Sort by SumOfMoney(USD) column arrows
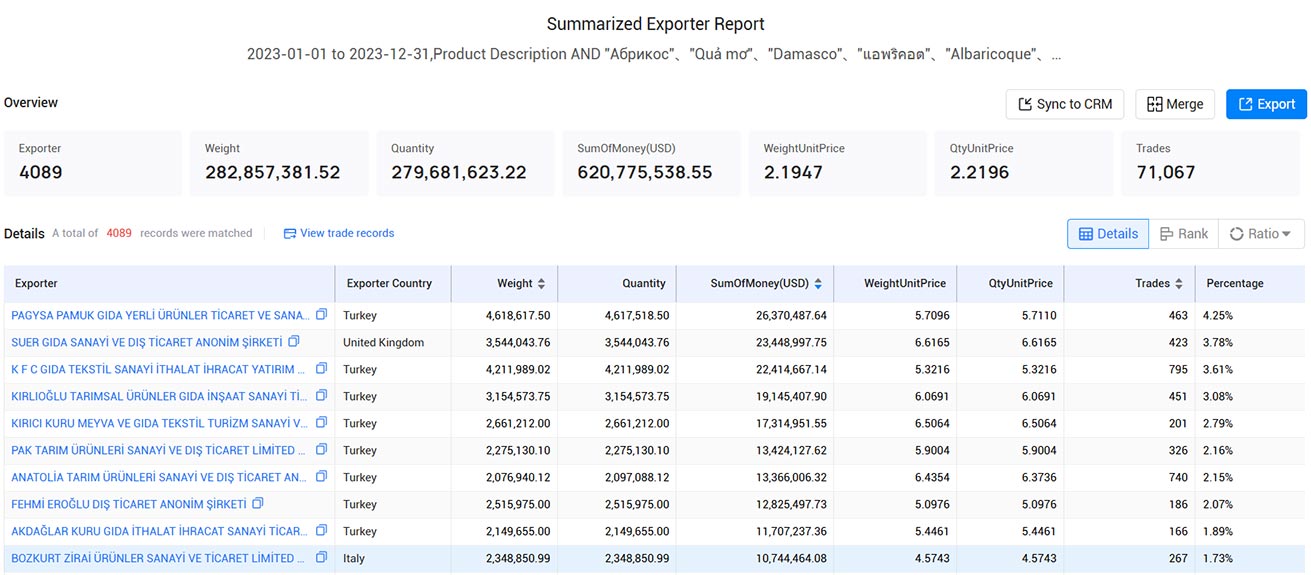This screenshot has width=1311, height=575. point(818,284)
